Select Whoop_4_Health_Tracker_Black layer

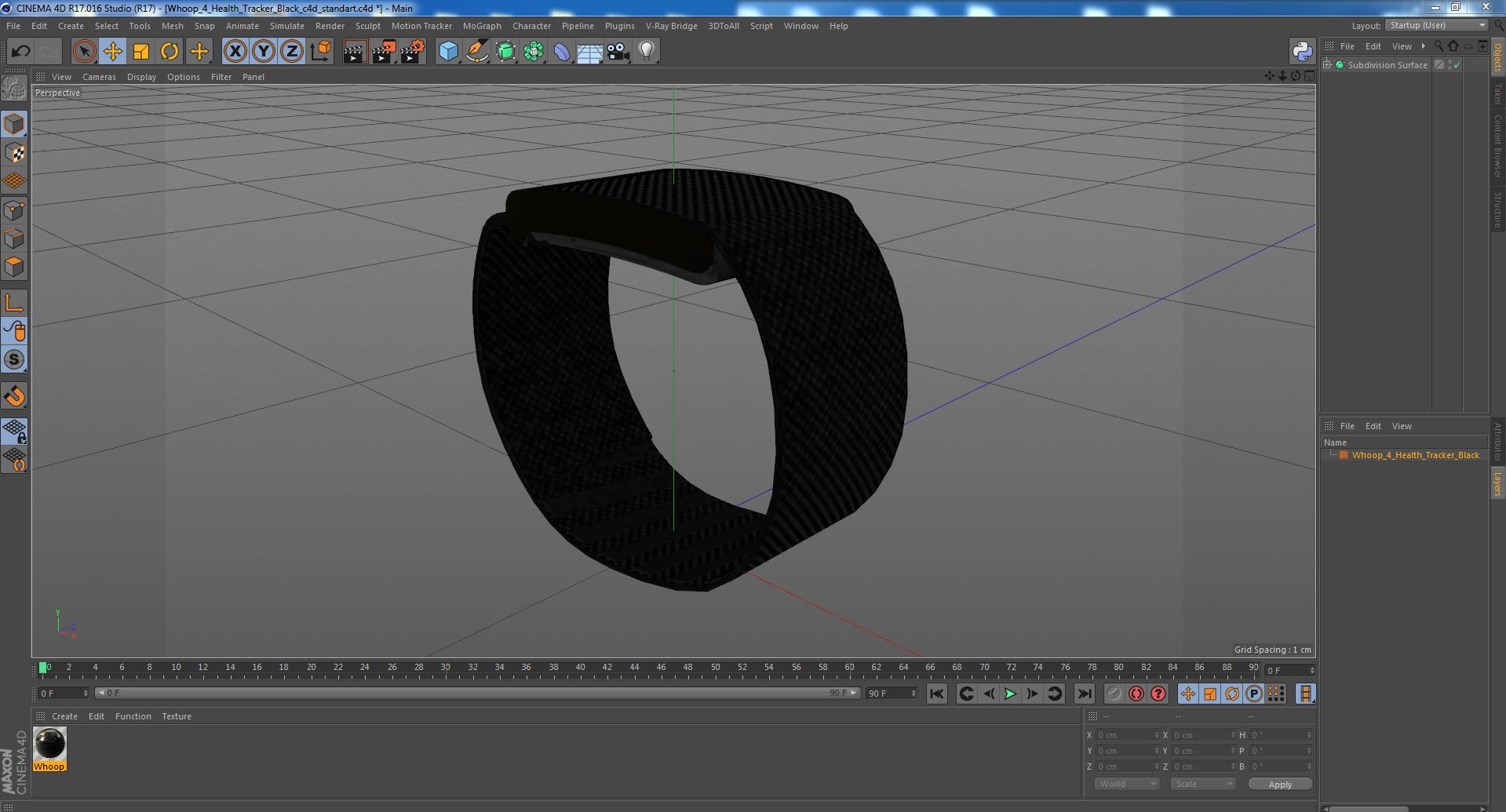pos(1415,455)
